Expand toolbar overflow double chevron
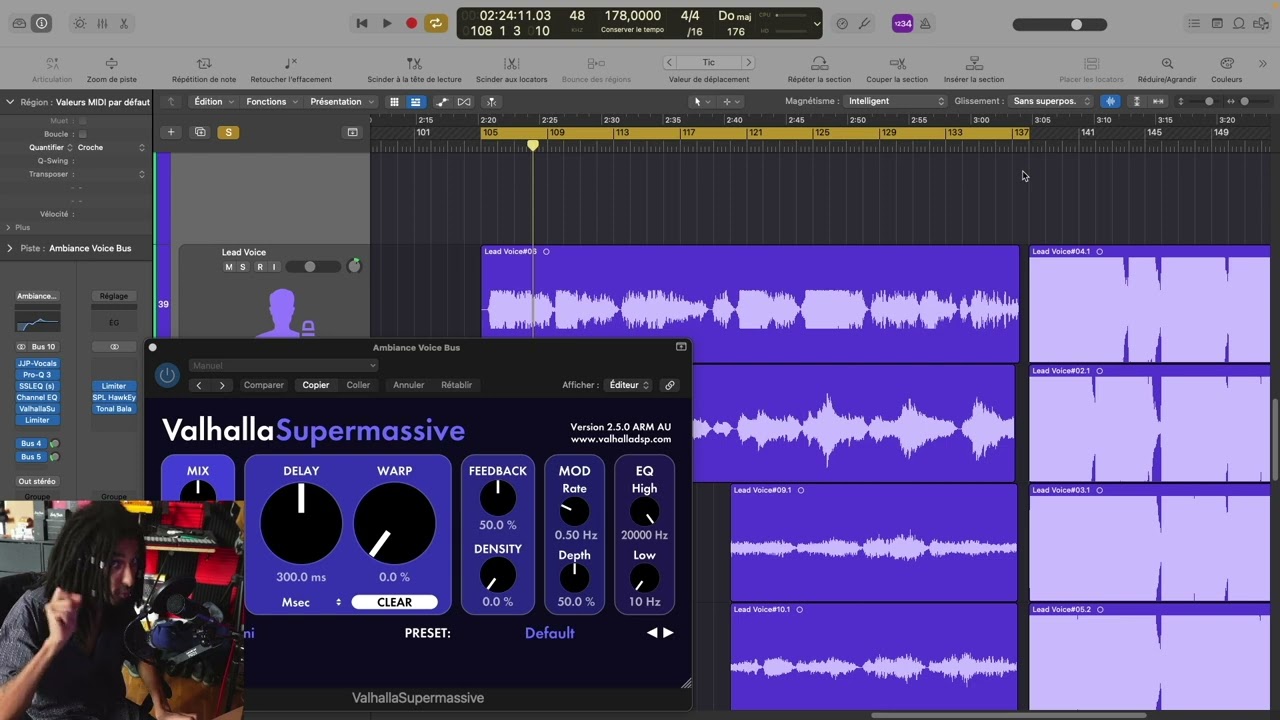Viewport: 1280px width, 720px height. click(x=1263, y=63)
